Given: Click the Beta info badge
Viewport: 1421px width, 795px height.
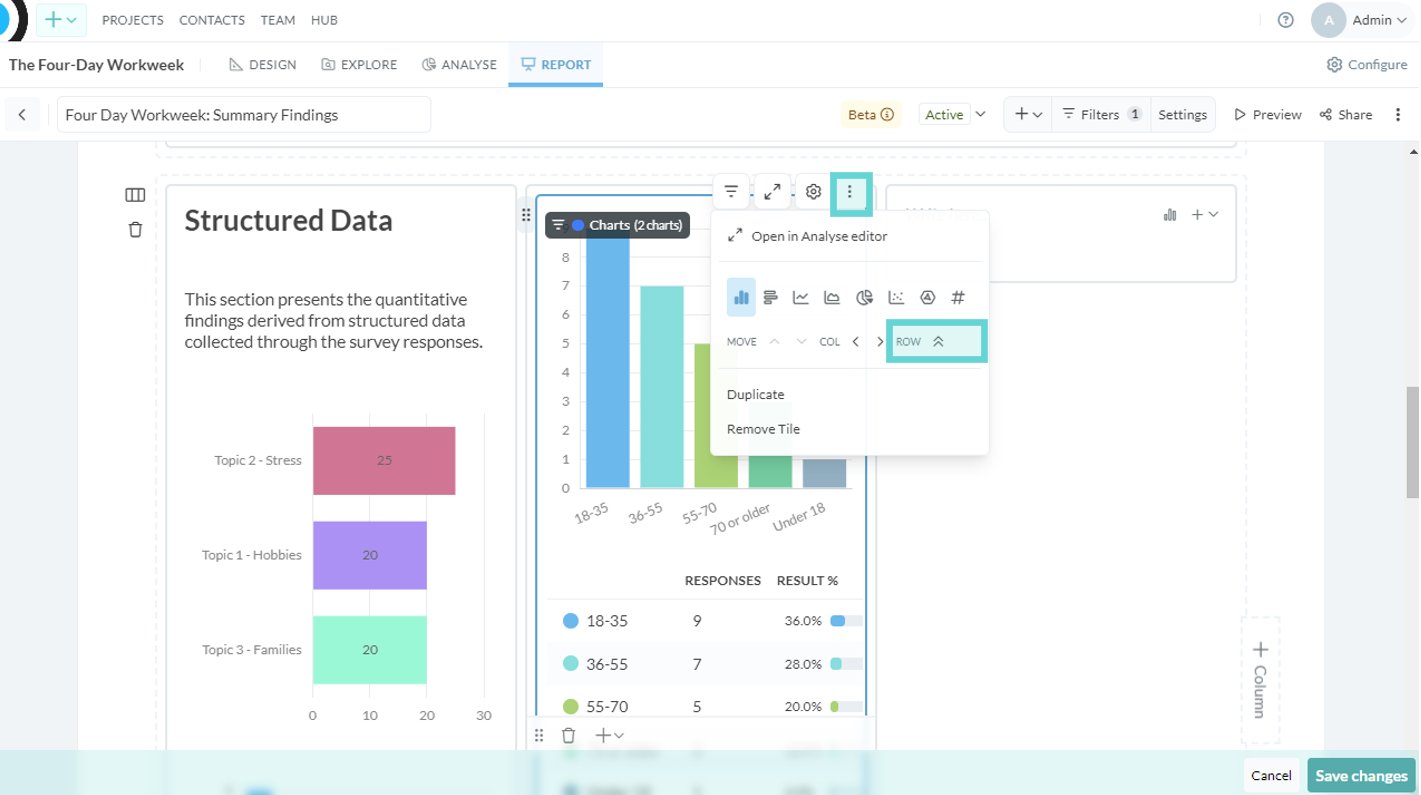Looking at the screenshot, I should click(x=870, y=115).
